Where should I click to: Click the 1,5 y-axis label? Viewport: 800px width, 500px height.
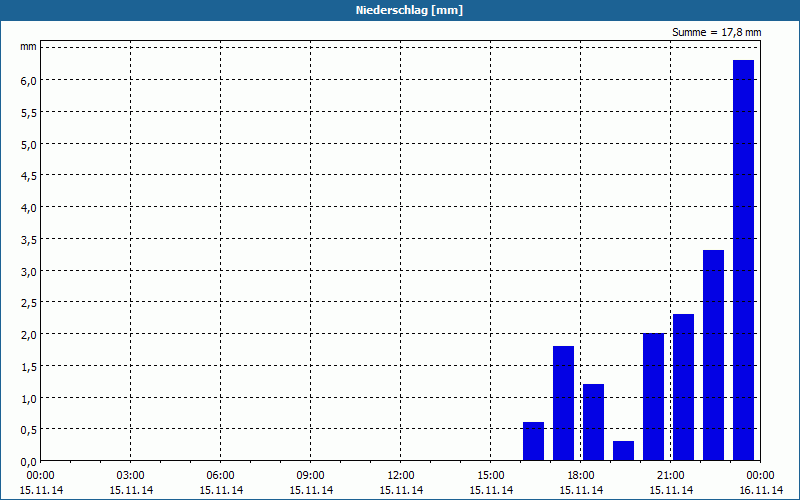[x=29, y=367]
